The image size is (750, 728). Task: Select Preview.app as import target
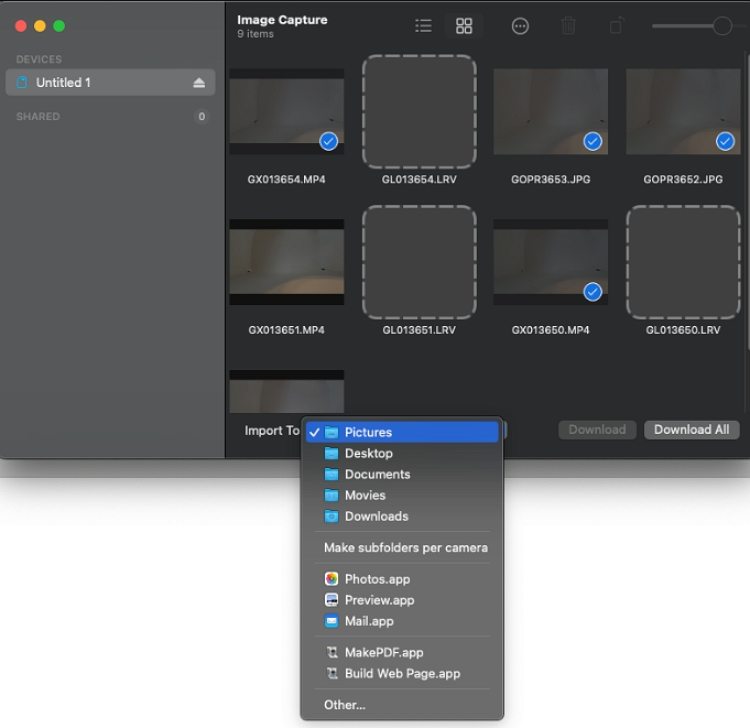pyautogui.click(x=402, y=600)
